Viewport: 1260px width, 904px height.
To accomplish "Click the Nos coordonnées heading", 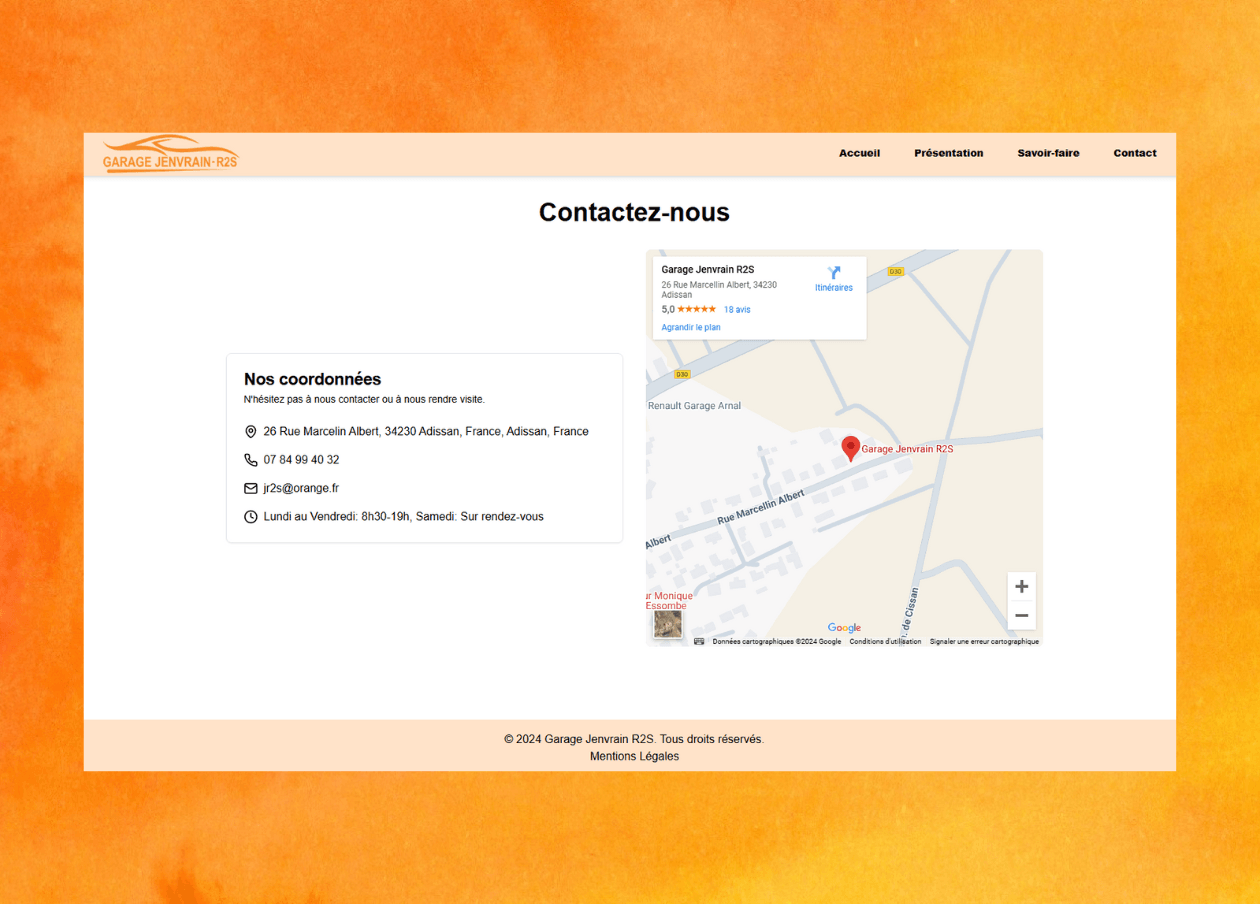I will (313, 379).
